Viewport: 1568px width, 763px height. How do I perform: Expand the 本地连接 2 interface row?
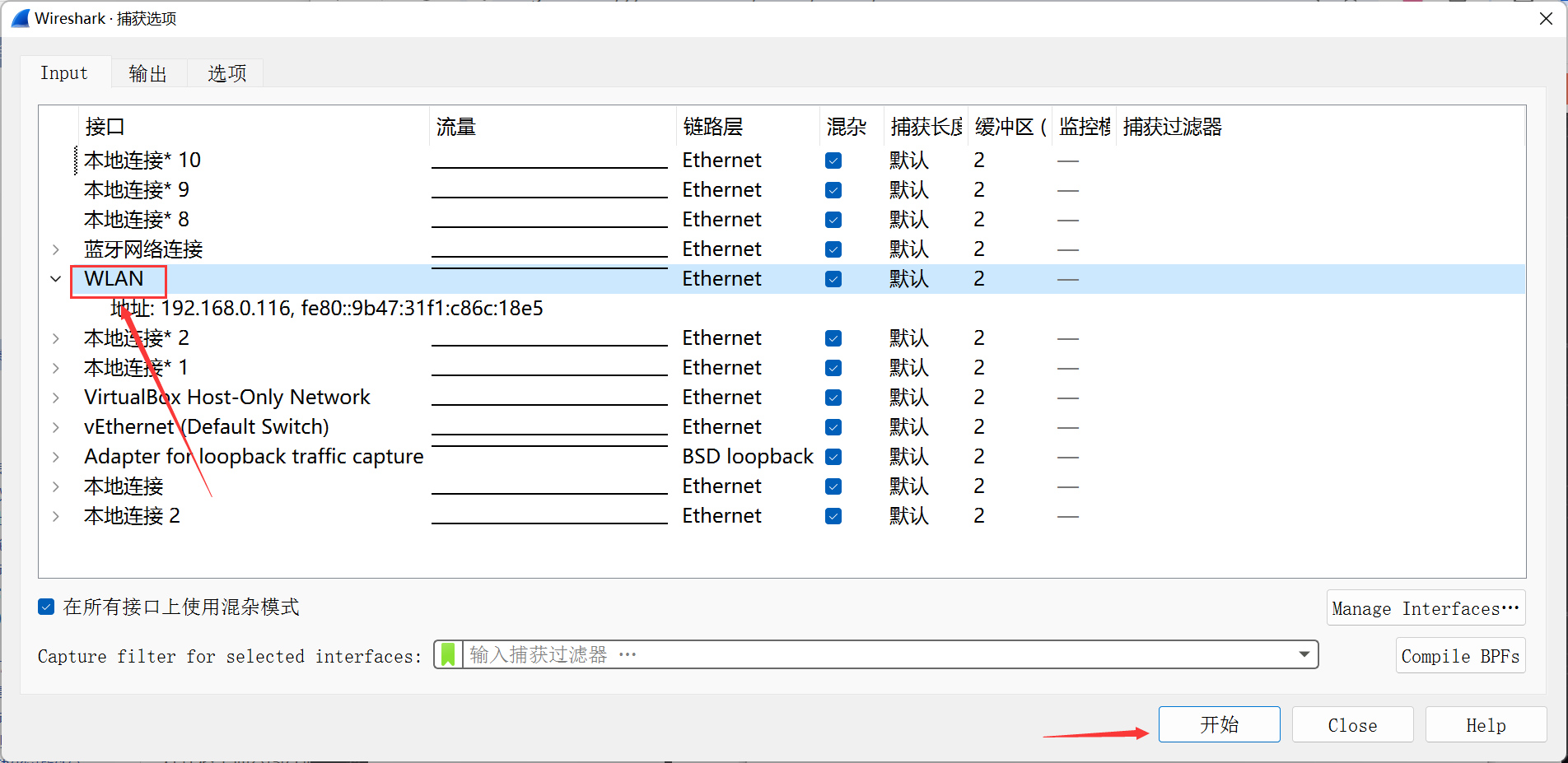tap(55, 516)
